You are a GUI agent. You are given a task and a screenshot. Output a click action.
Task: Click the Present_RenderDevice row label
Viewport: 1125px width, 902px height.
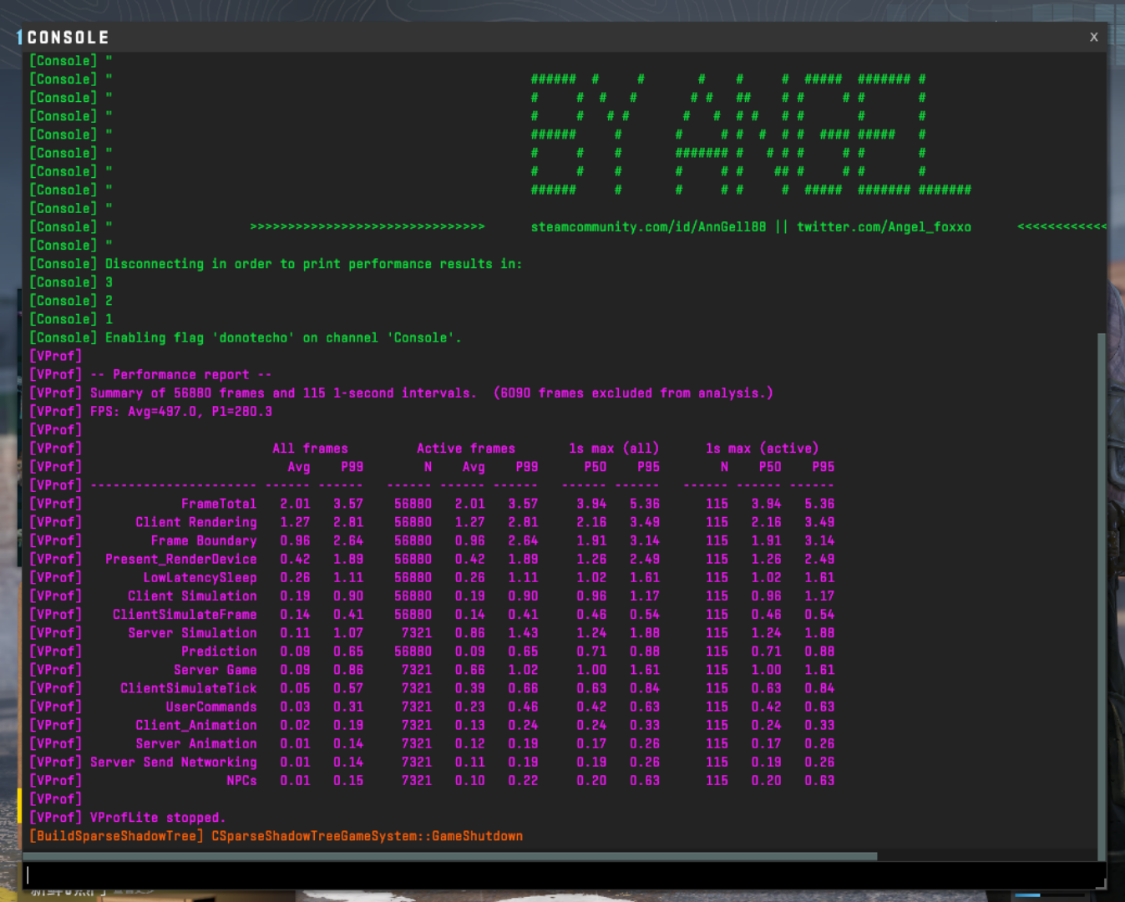tap(181, 559)
